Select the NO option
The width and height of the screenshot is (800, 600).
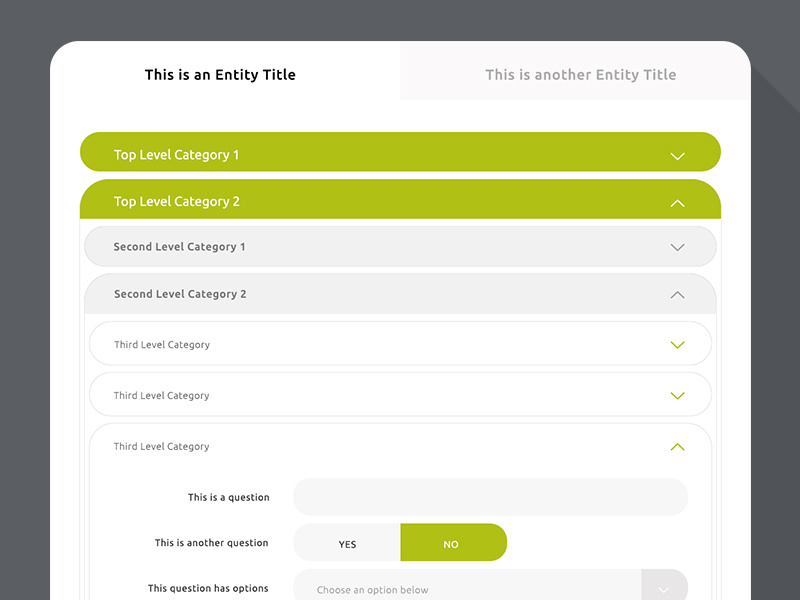tap(453, 543)
